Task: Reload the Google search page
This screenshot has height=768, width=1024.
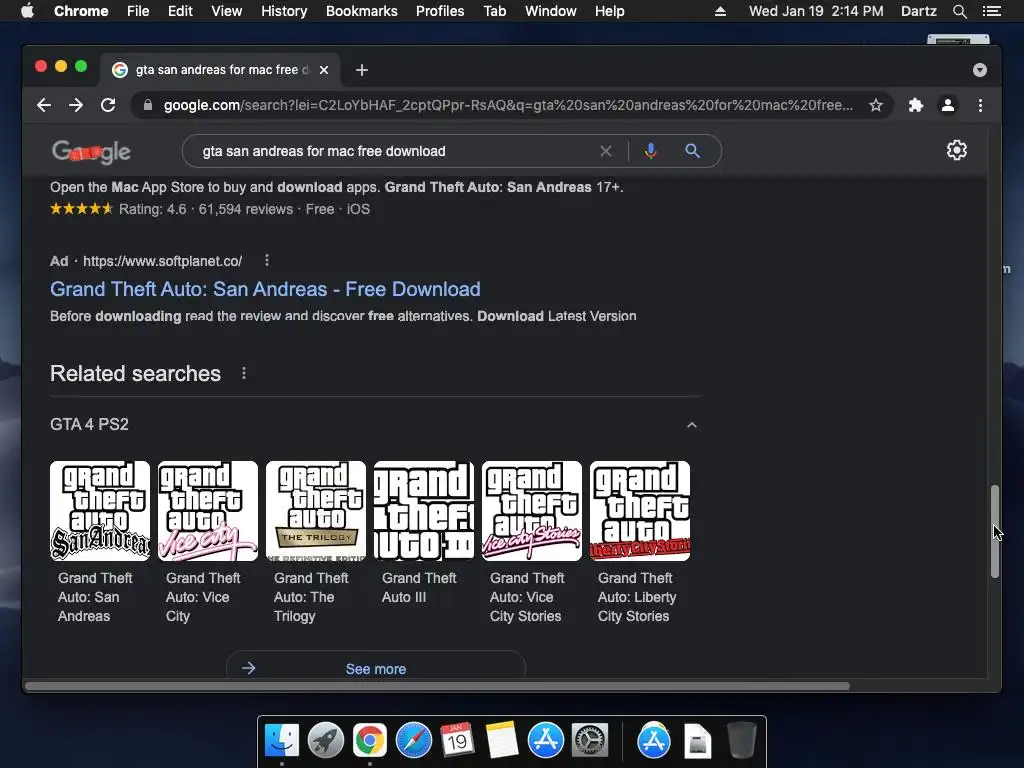Action: [x=108, y=105]
